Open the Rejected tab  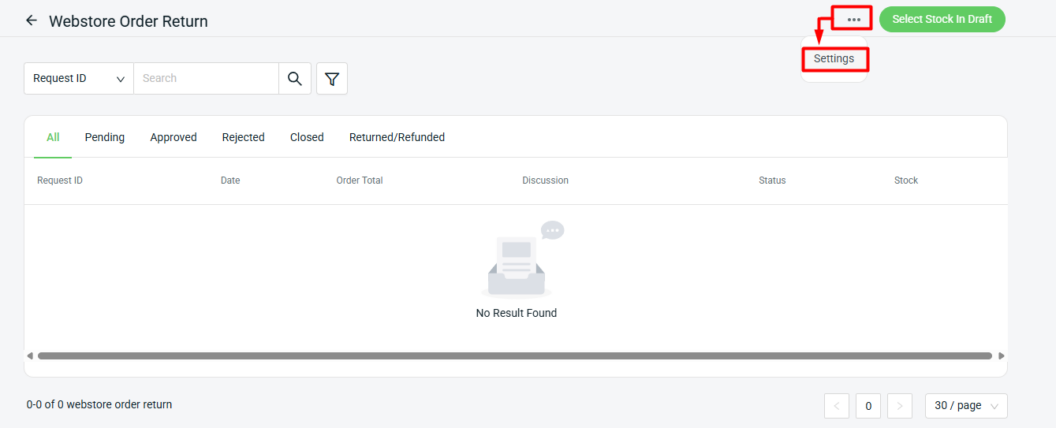point(243,137)
